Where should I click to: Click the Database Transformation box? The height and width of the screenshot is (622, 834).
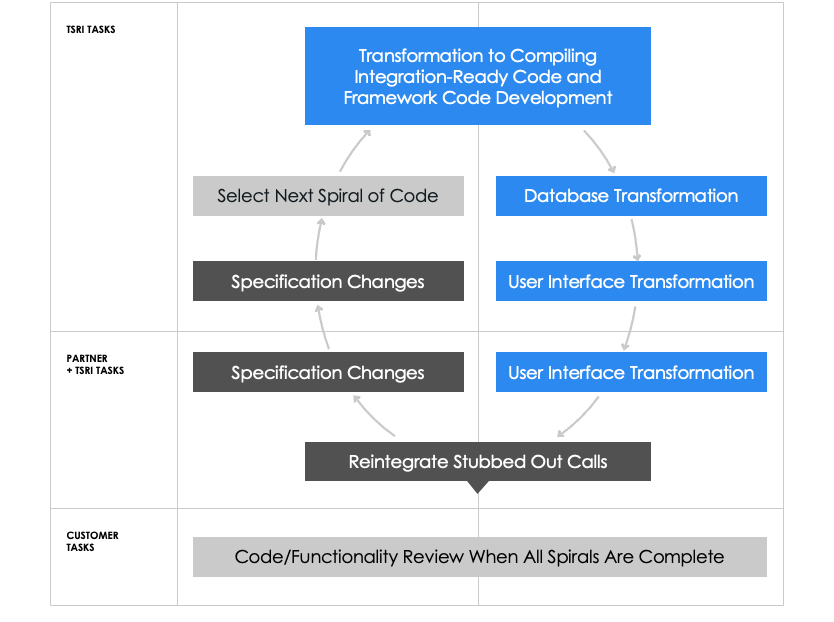click(631, 196)
